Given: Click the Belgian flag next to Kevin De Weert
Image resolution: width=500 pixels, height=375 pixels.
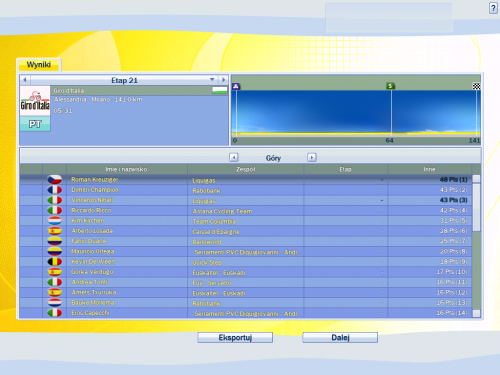Looking at the screenshot, I should click(x=55, y=262).
